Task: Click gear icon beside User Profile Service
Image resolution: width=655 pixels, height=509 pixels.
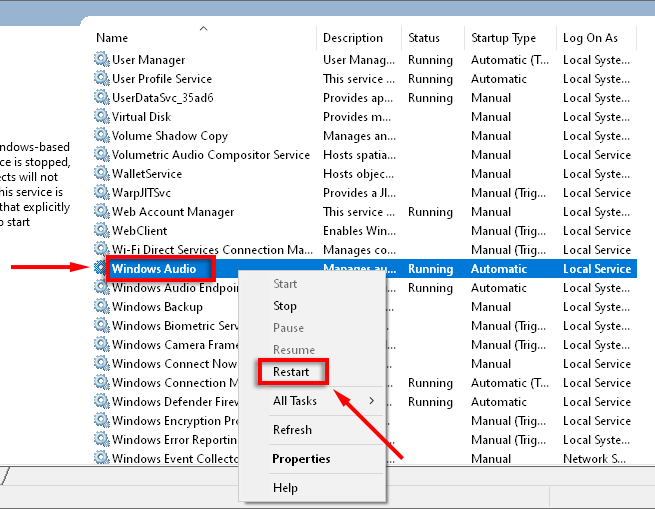Action: (102, 78)
